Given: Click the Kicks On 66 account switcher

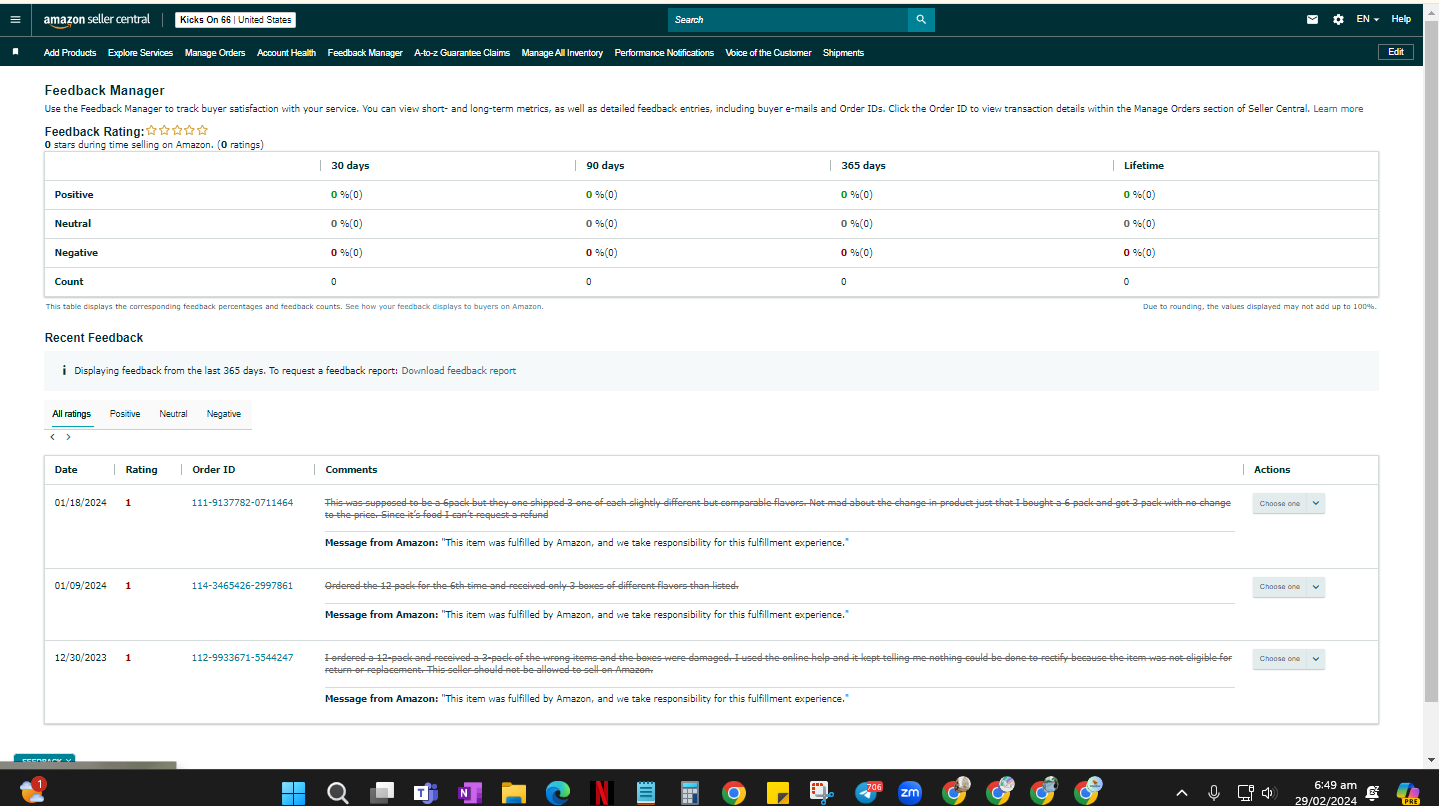Looking at the screenshot, I should pyautogui.click(x=235, y=20).
